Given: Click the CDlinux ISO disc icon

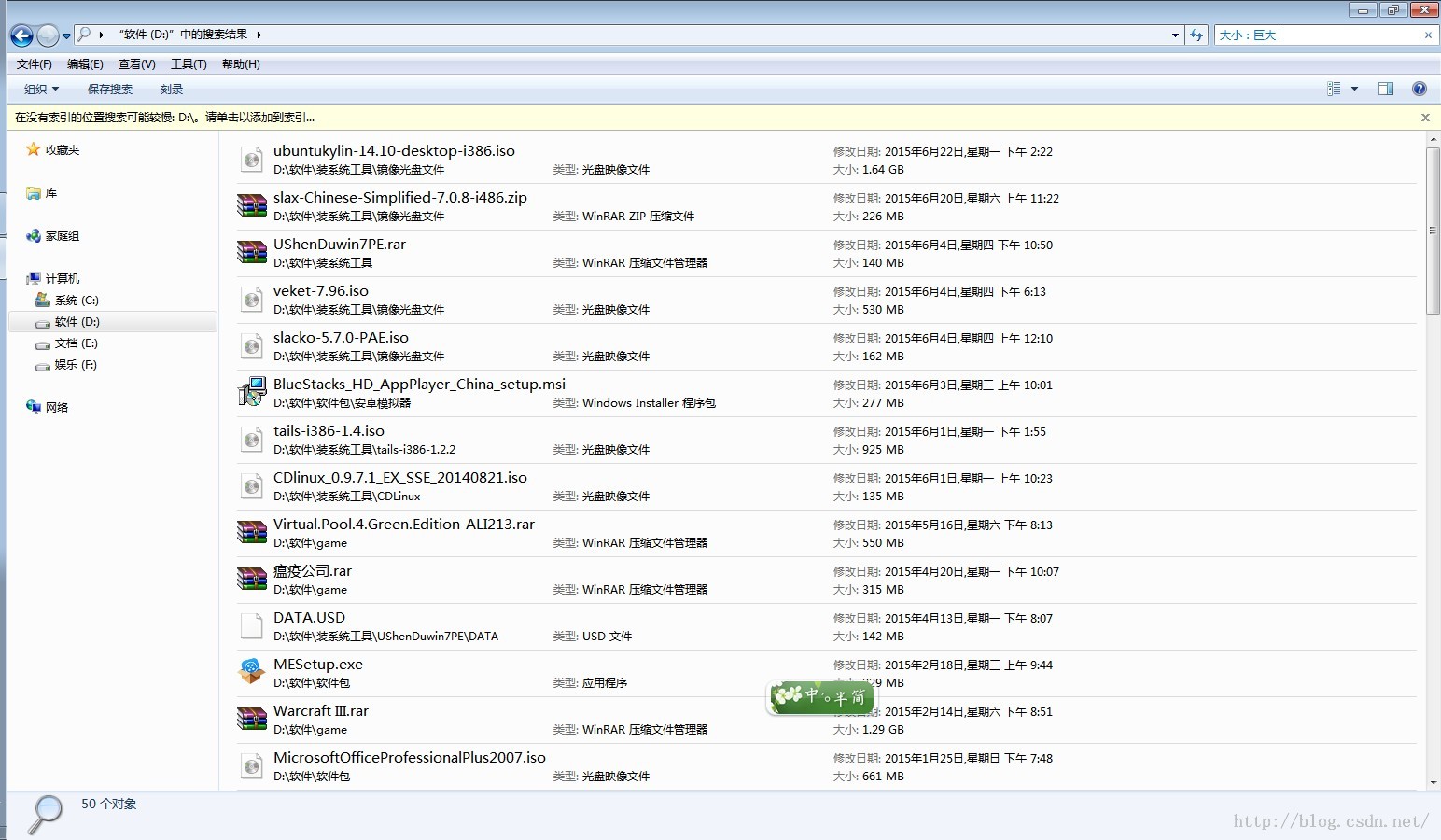Looking at the screenshot, I should click(251, 486).
